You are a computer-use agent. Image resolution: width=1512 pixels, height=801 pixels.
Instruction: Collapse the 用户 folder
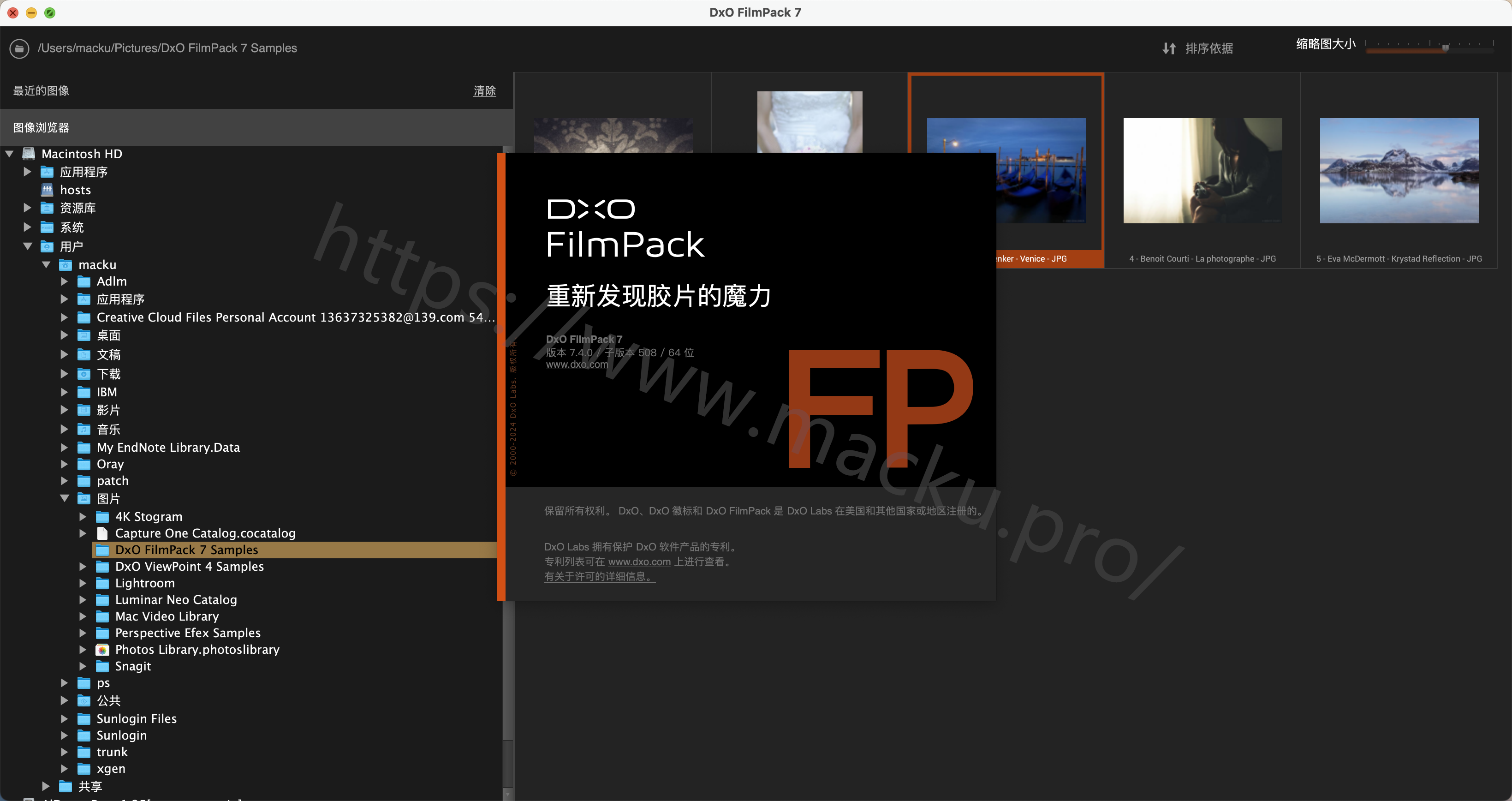[x=28, y=246]
